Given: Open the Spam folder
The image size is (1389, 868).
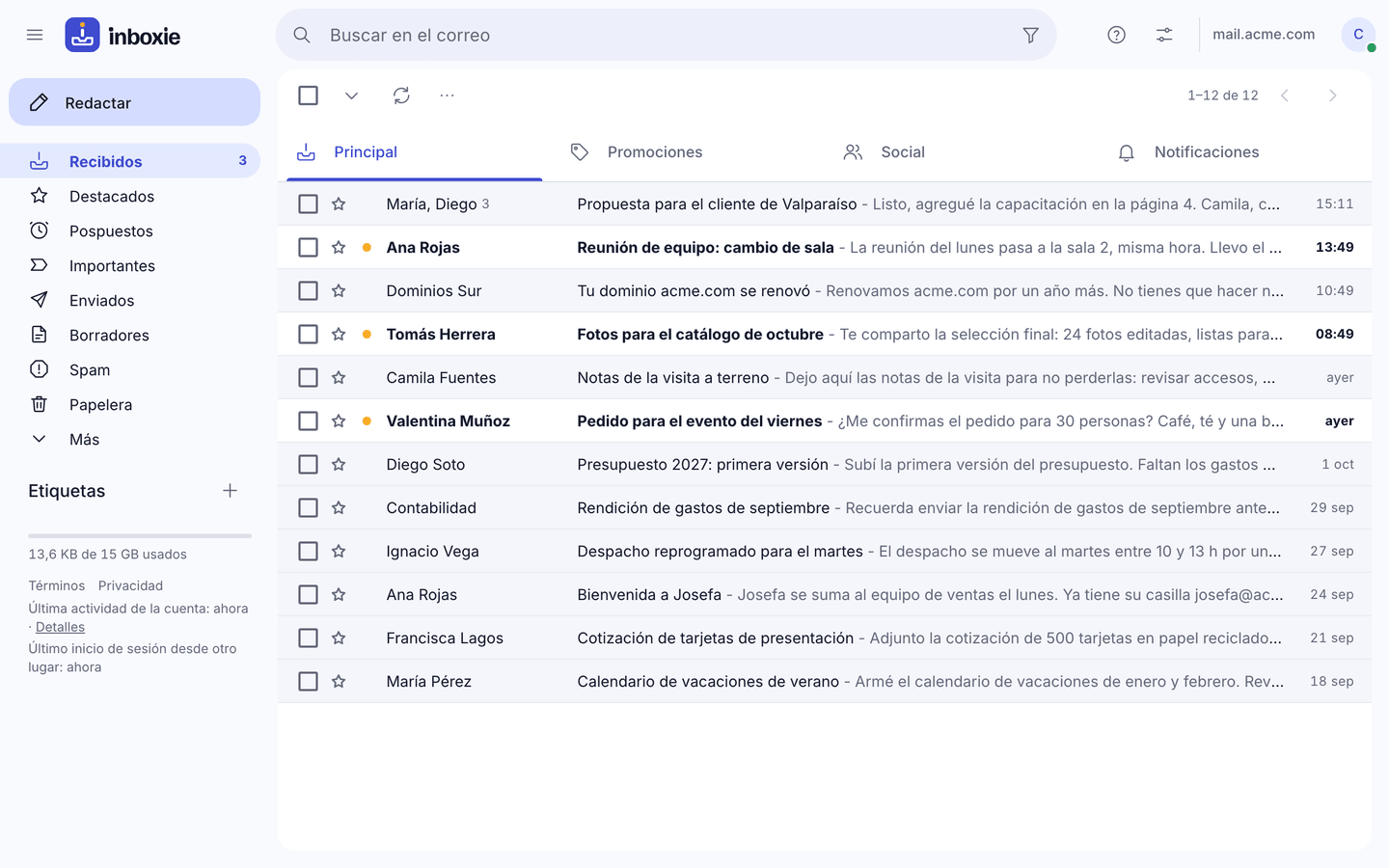Looking at the screenshot, I should click(130, 369).
